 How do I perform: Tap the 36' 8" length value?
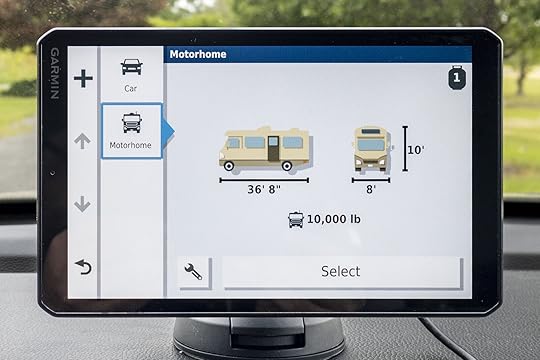tap(264, 189)
